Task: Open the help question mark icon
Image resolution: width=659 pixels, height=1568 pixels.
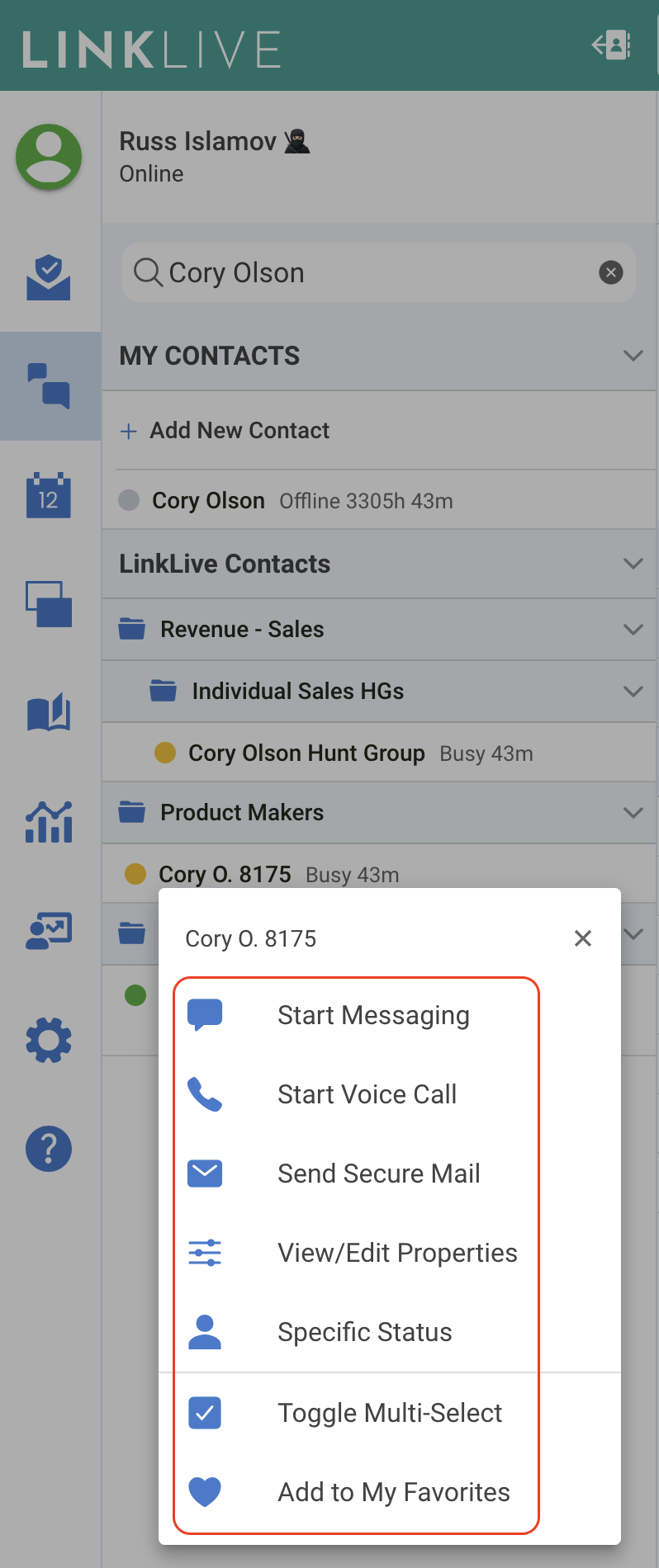Action: (49, 1149)
